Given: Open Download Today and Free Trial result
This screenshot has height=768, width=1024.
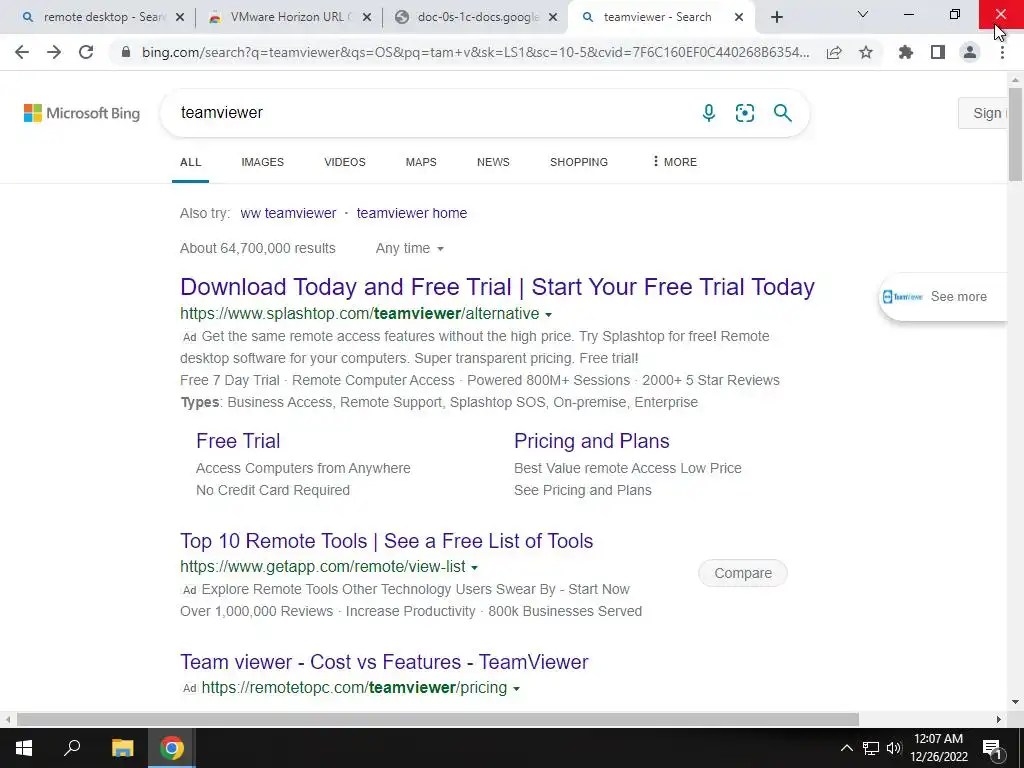Looking at the screenshot, I should [497, 287].
